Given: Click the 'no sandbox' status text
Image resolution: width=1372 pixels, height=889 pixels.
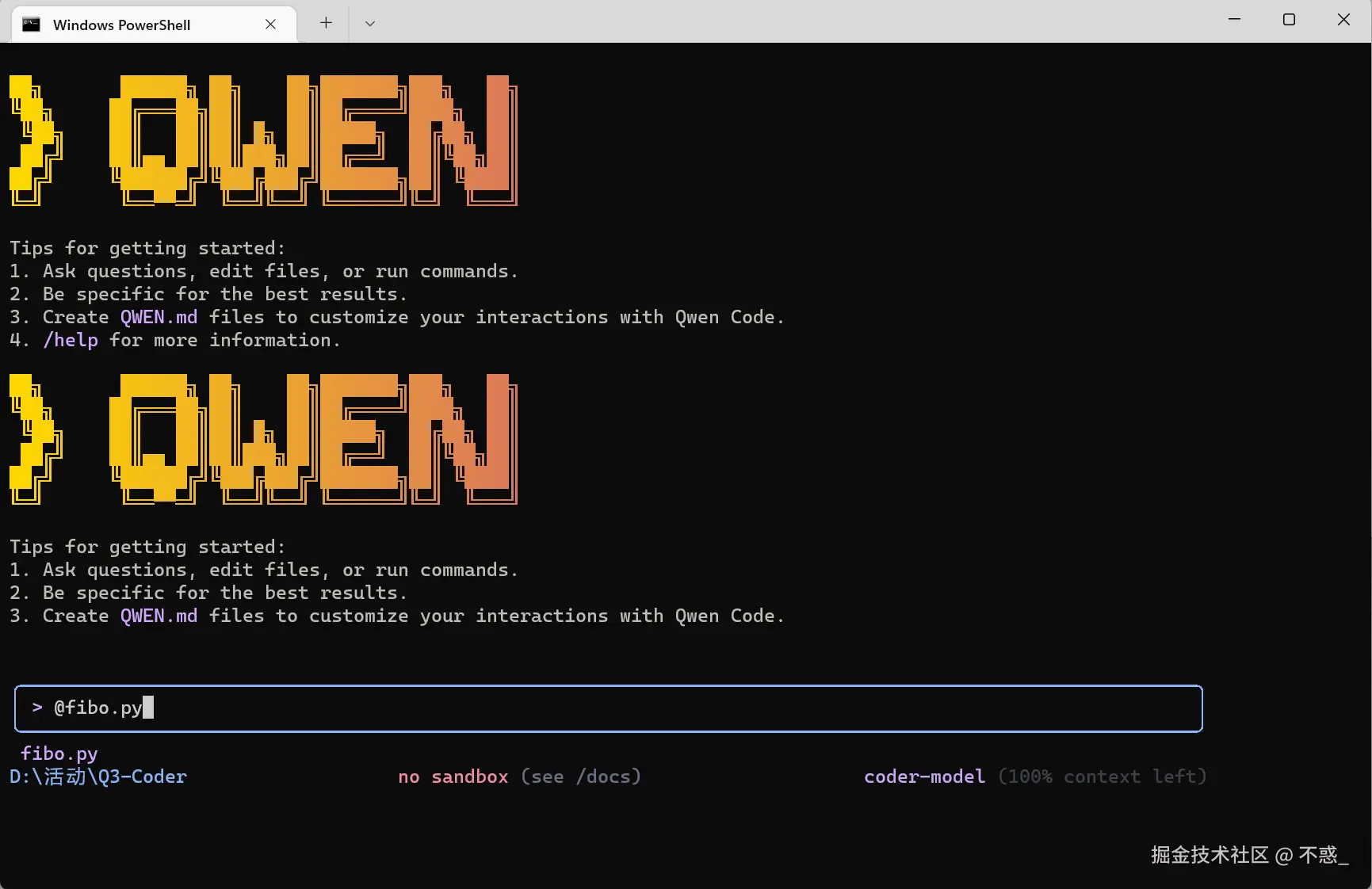Looking at the screenshot, I should pos(453,776).
